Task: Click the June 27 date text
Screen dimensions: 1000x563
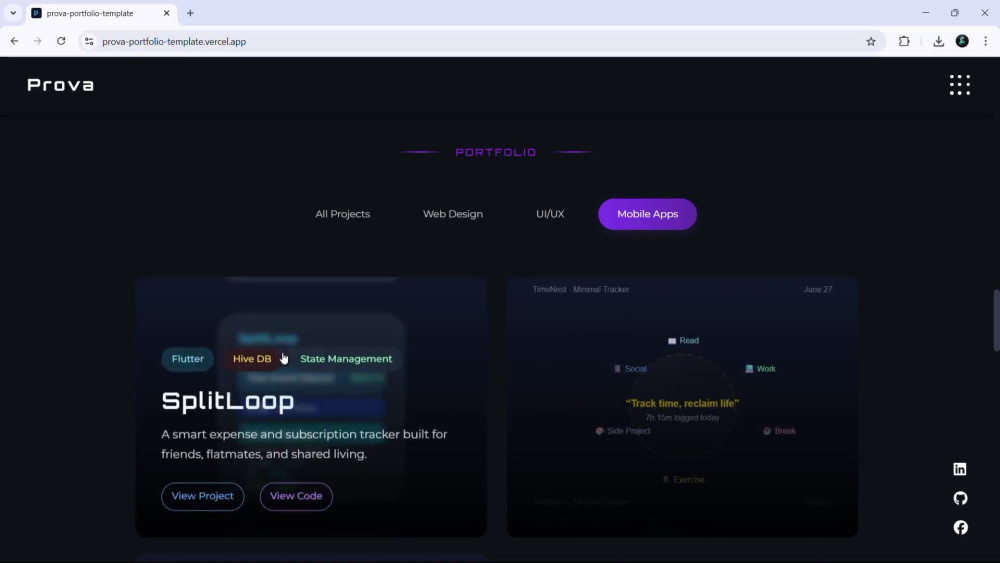Action: 818,289
